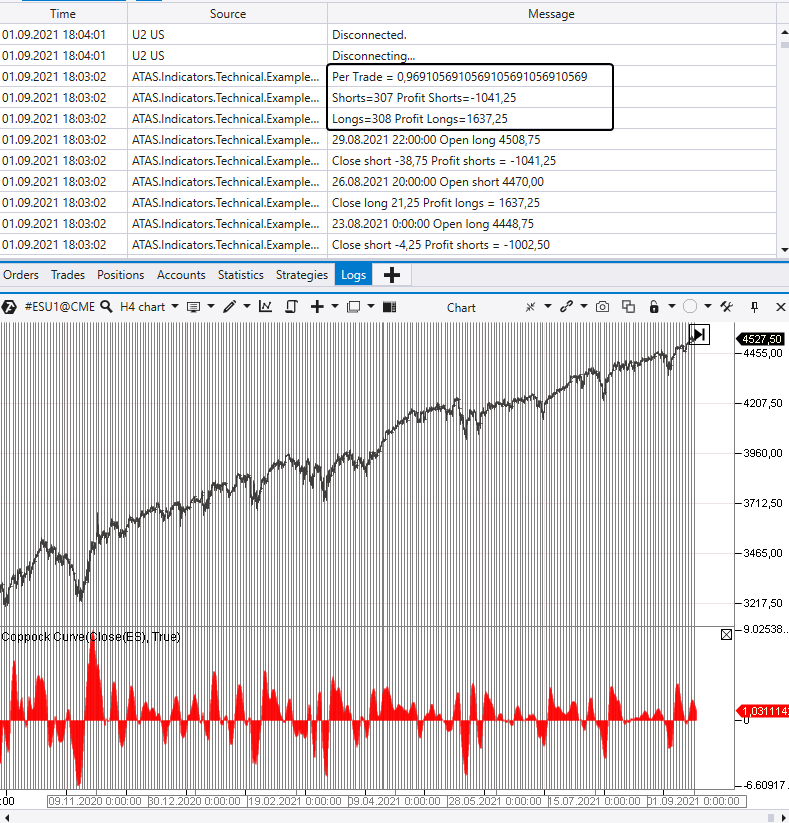Open chart settings tools icon
789x823 pixels.
coord(727,307)
